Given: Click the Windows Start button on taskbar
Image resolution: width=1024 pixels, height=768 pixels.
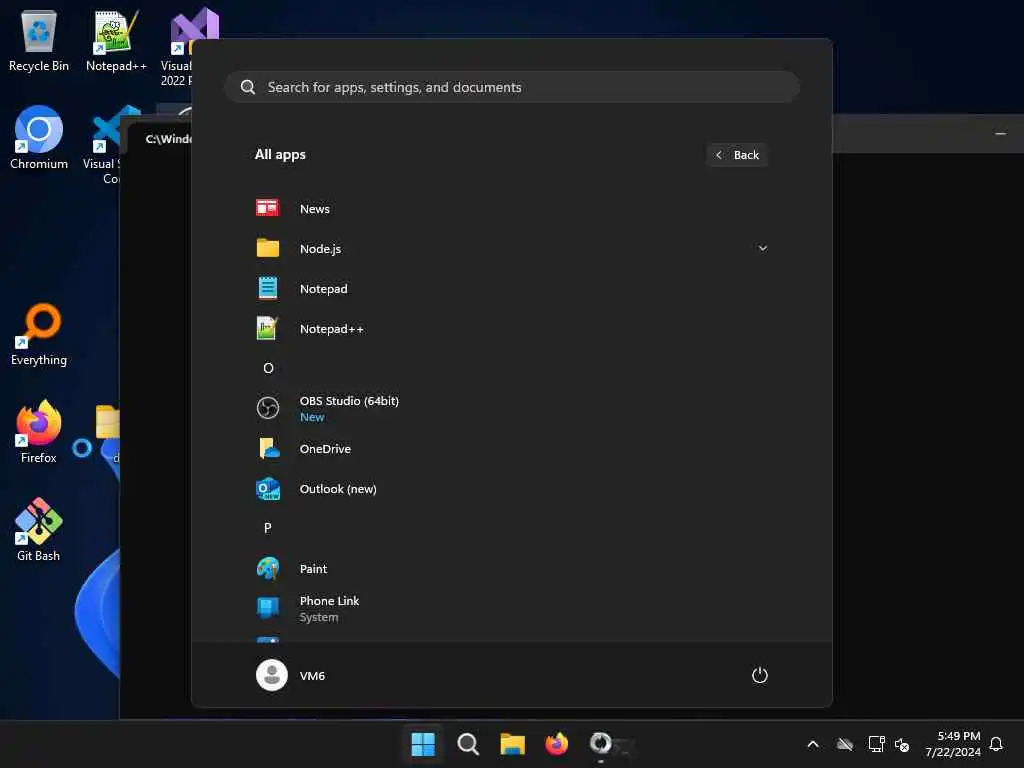Looking at the screenshot, I should click(423, 744).
